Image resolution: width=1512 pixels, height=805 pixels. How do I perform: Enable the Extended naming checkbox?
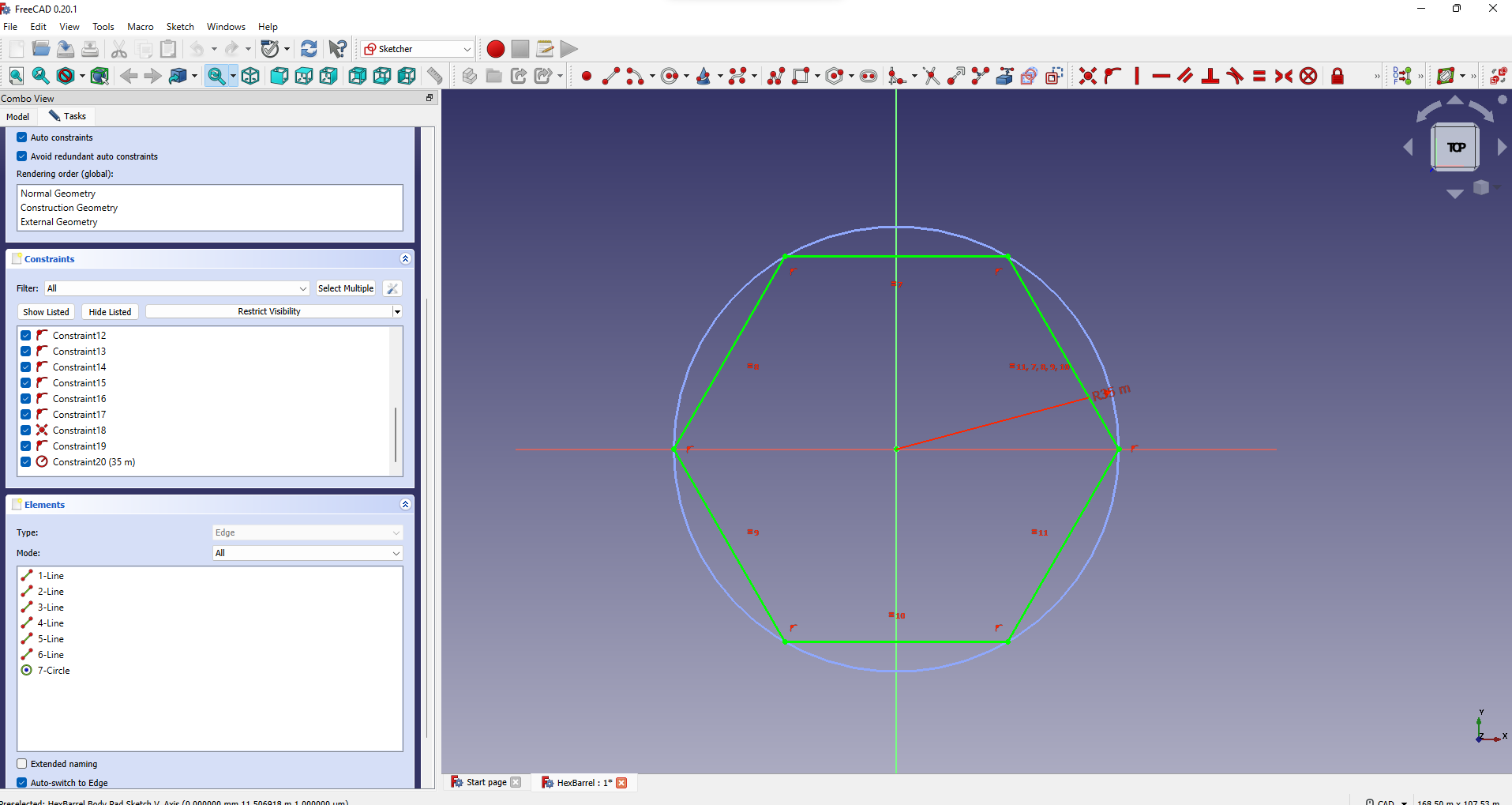click(x=22, y=764)
